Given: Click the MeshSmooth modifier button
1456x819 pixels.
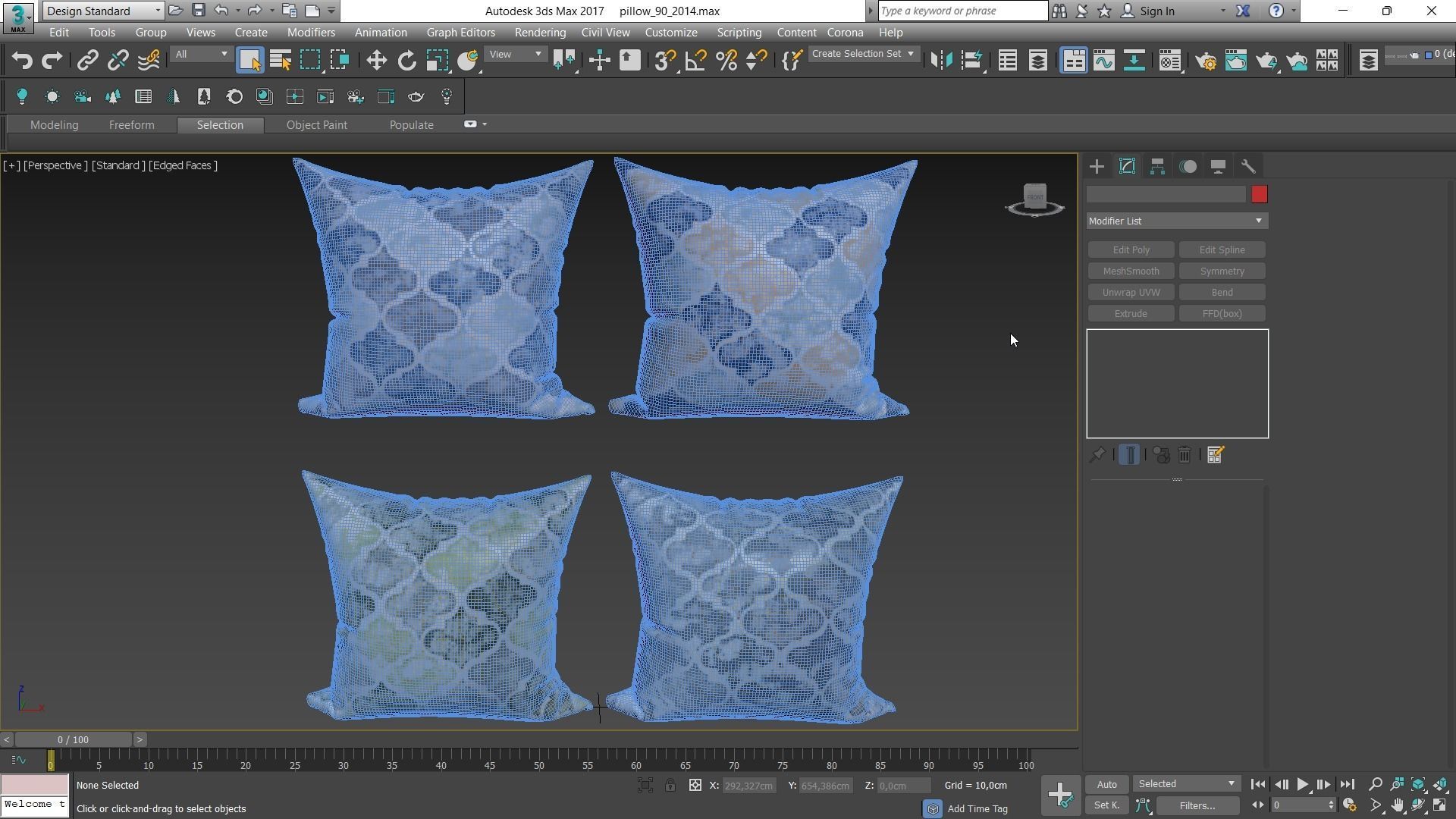Looking at the screenshot, I should (x=1131, y=271).
